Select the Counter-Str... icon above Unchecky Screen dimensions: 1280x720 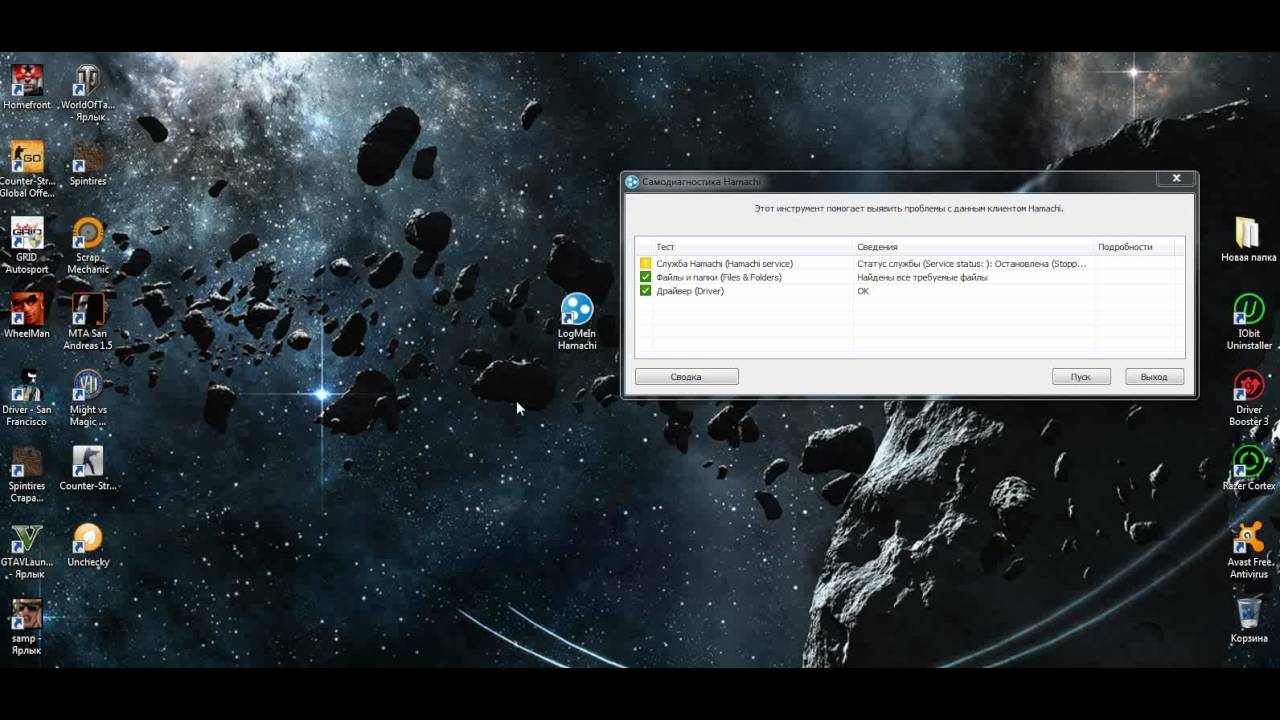(x=88, y=467)
